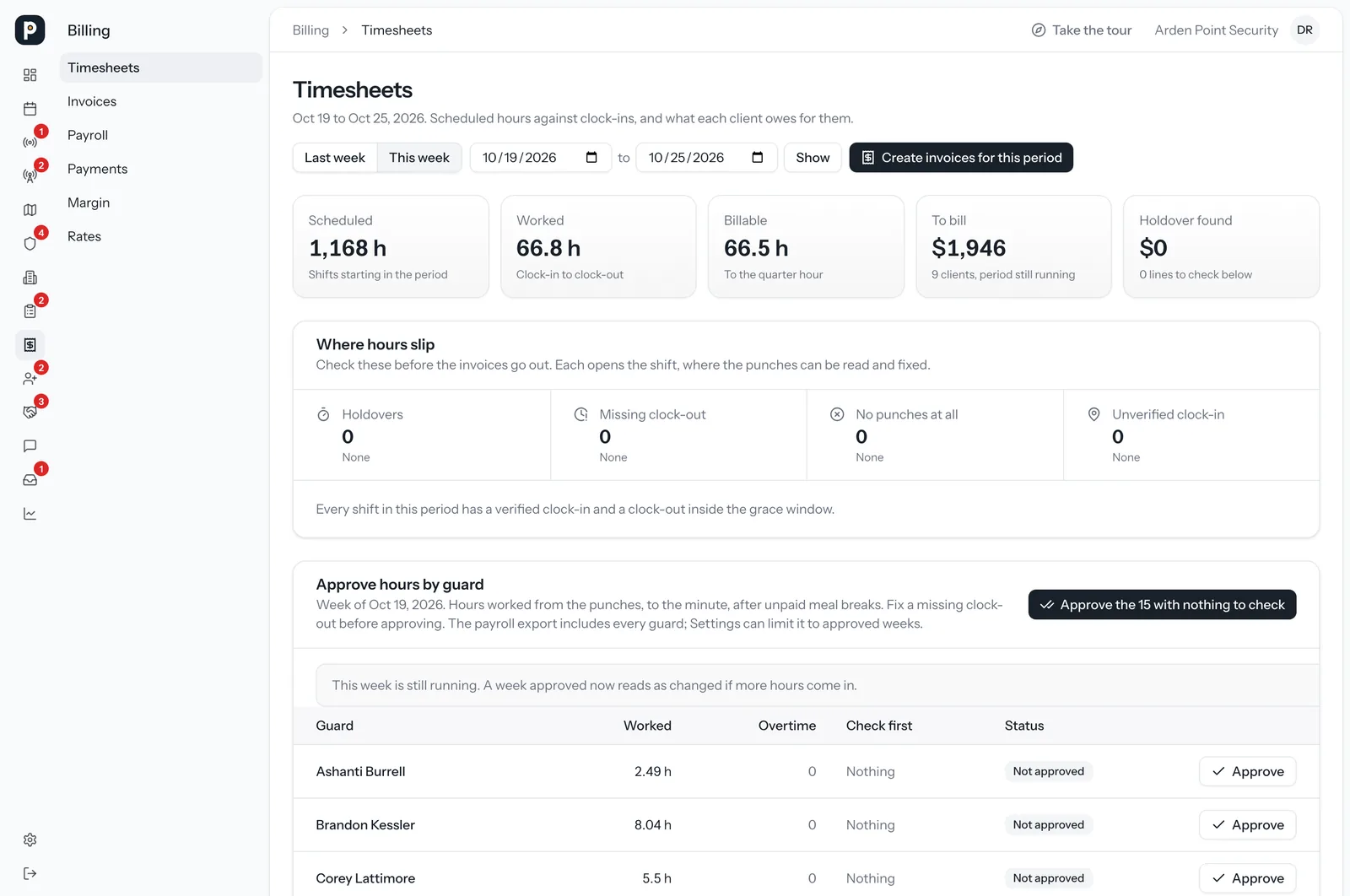Viewport: 1350px width, 896px height.
Task: Open the building icon in the sidebar
Action: [x=30, y=278]
